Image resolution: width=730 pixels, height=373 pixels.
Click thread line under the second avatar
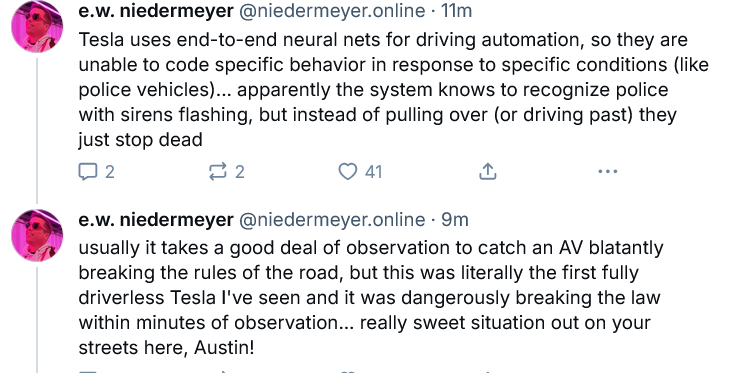37,320
